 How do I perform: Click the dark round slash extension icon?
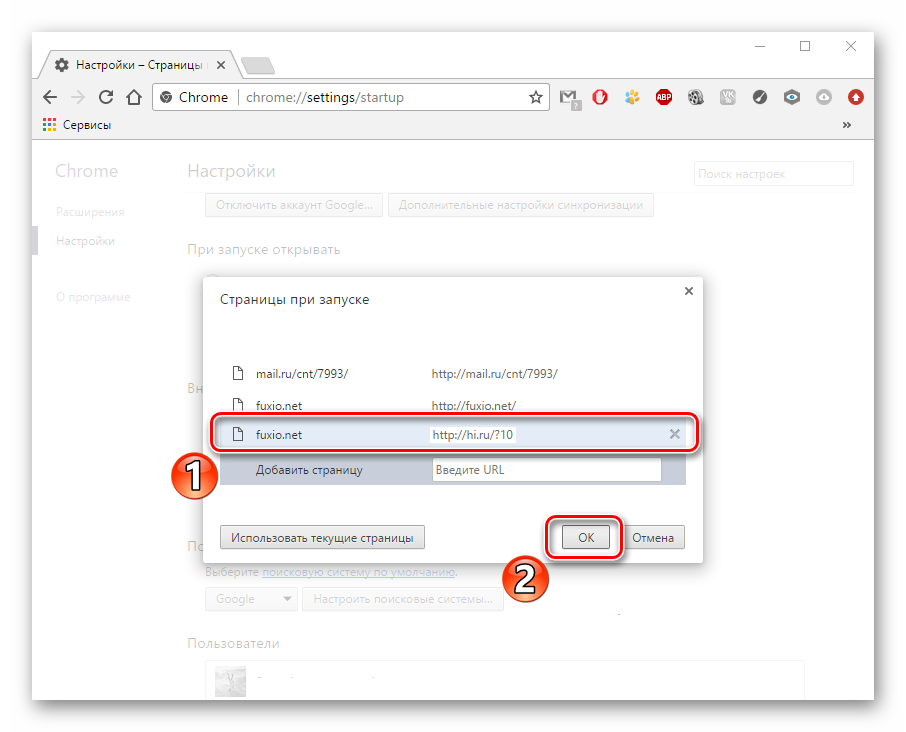coord(760,97)
